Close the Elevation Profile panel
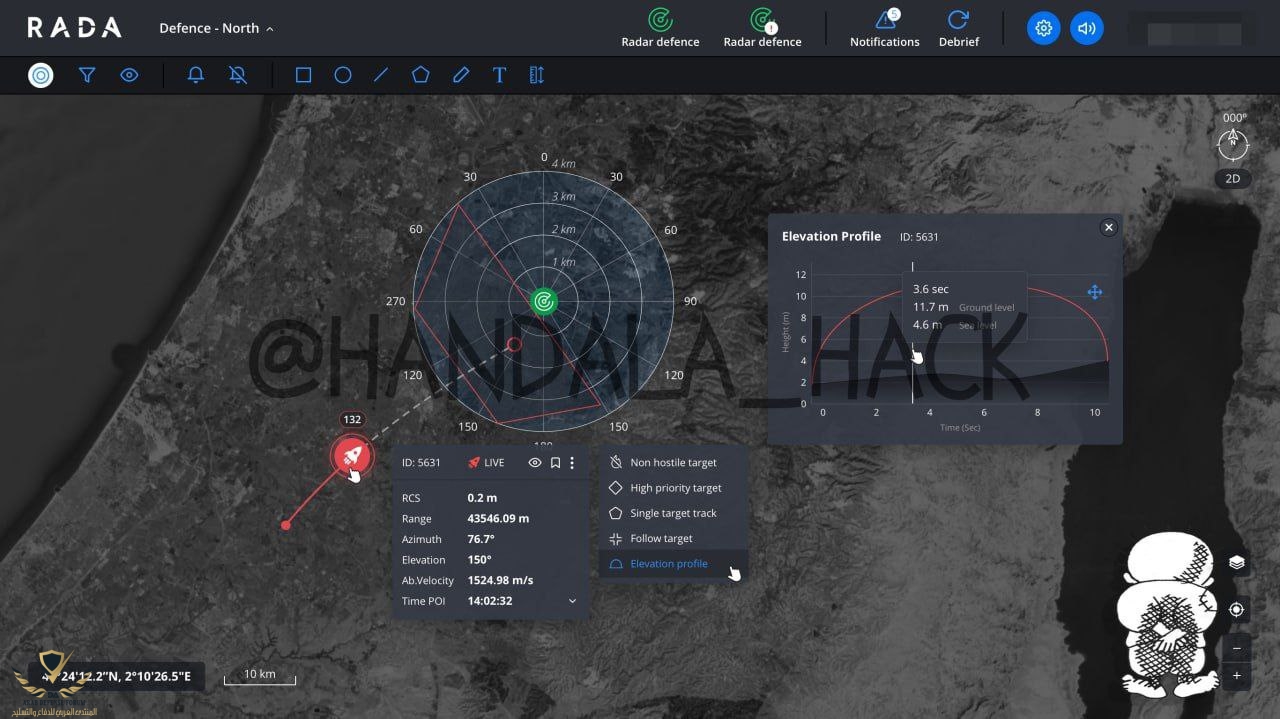Image resolution: width=1280 pixels, height=719 pixels. tap(1108, 227)
